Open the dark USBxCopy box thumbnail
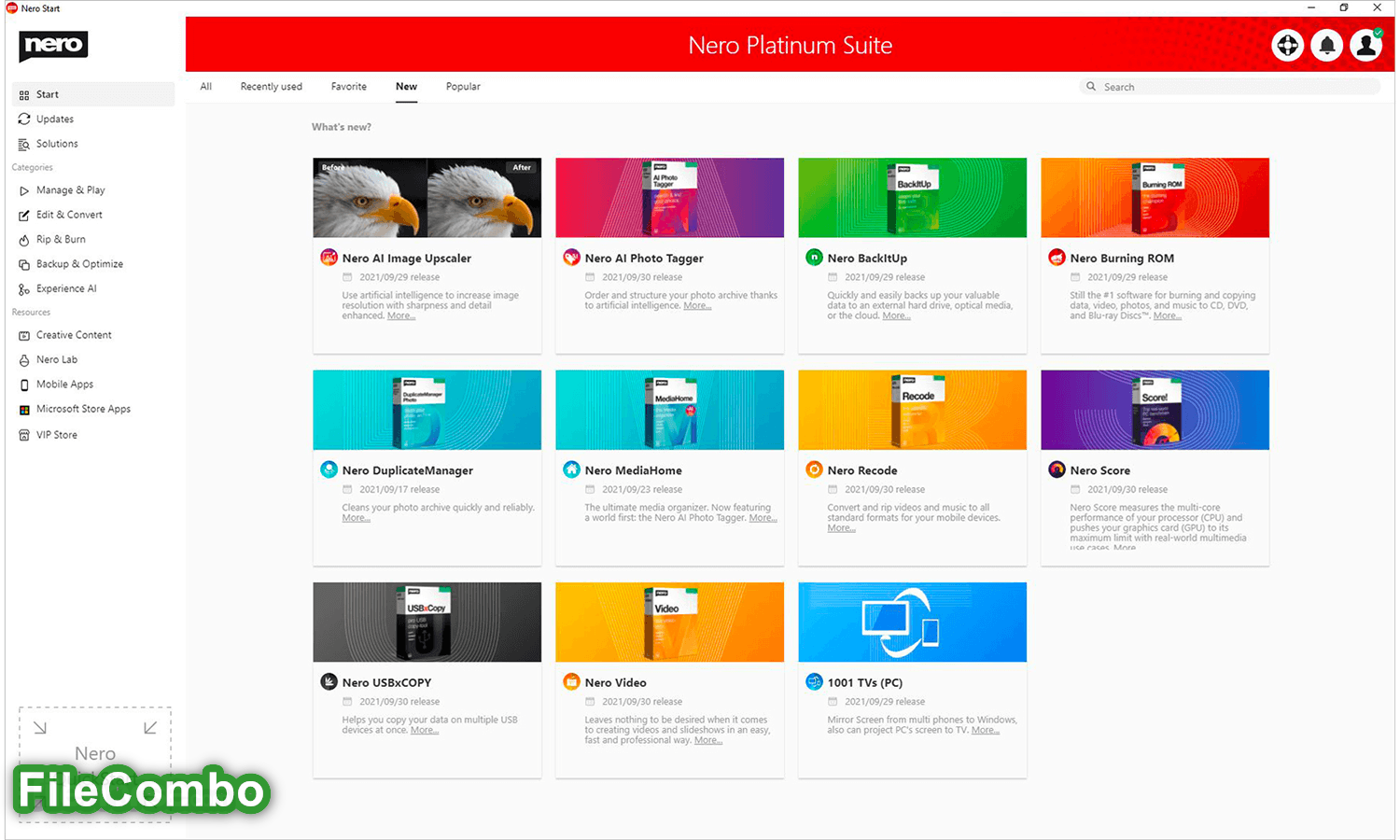 coord(427,622)
